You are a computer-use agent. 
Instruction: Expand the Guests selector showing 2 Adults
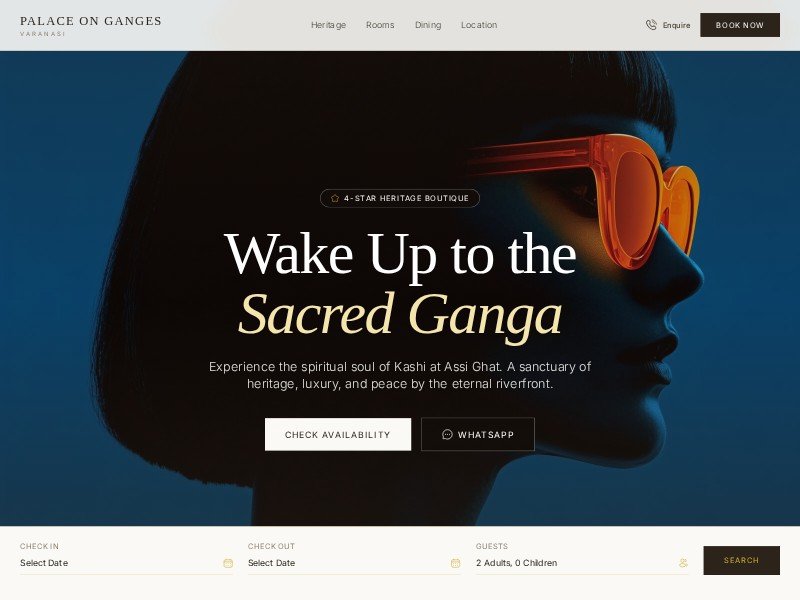coord(582,563)
